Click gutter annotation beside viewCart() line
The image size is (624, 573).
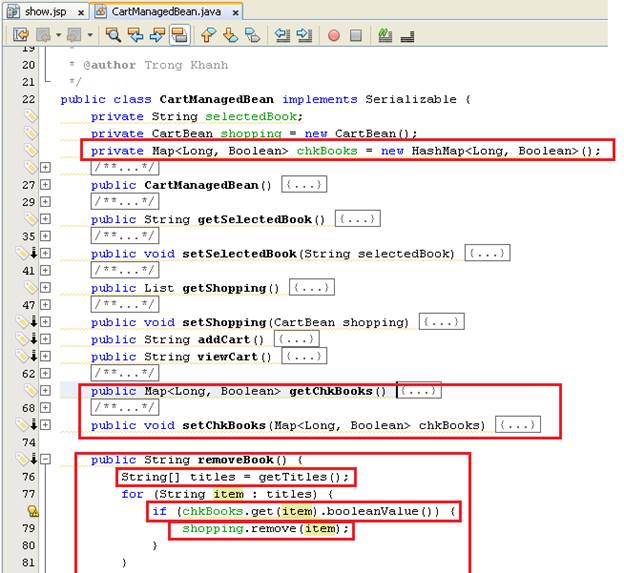click(26, 356)
